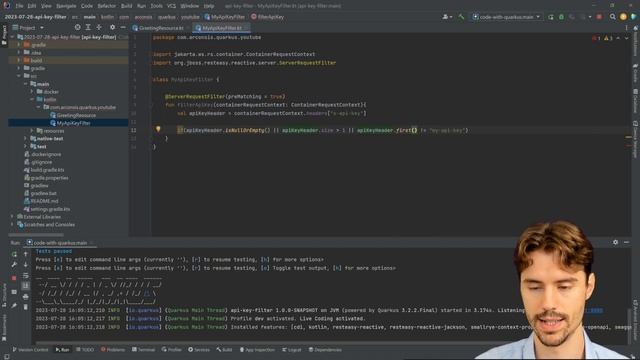Screen dimensions: 640x360
Task: Open Version Control tool window
Action: [x=30, y=350]
